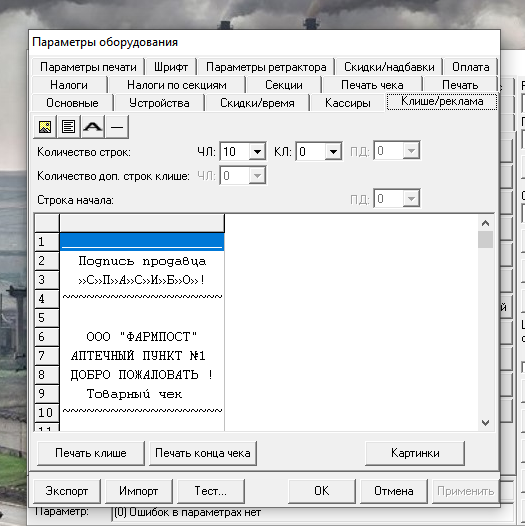Click the font style A icon
Image resolution: width=525 pixels, height=526 pixels.
click(93, 127)
